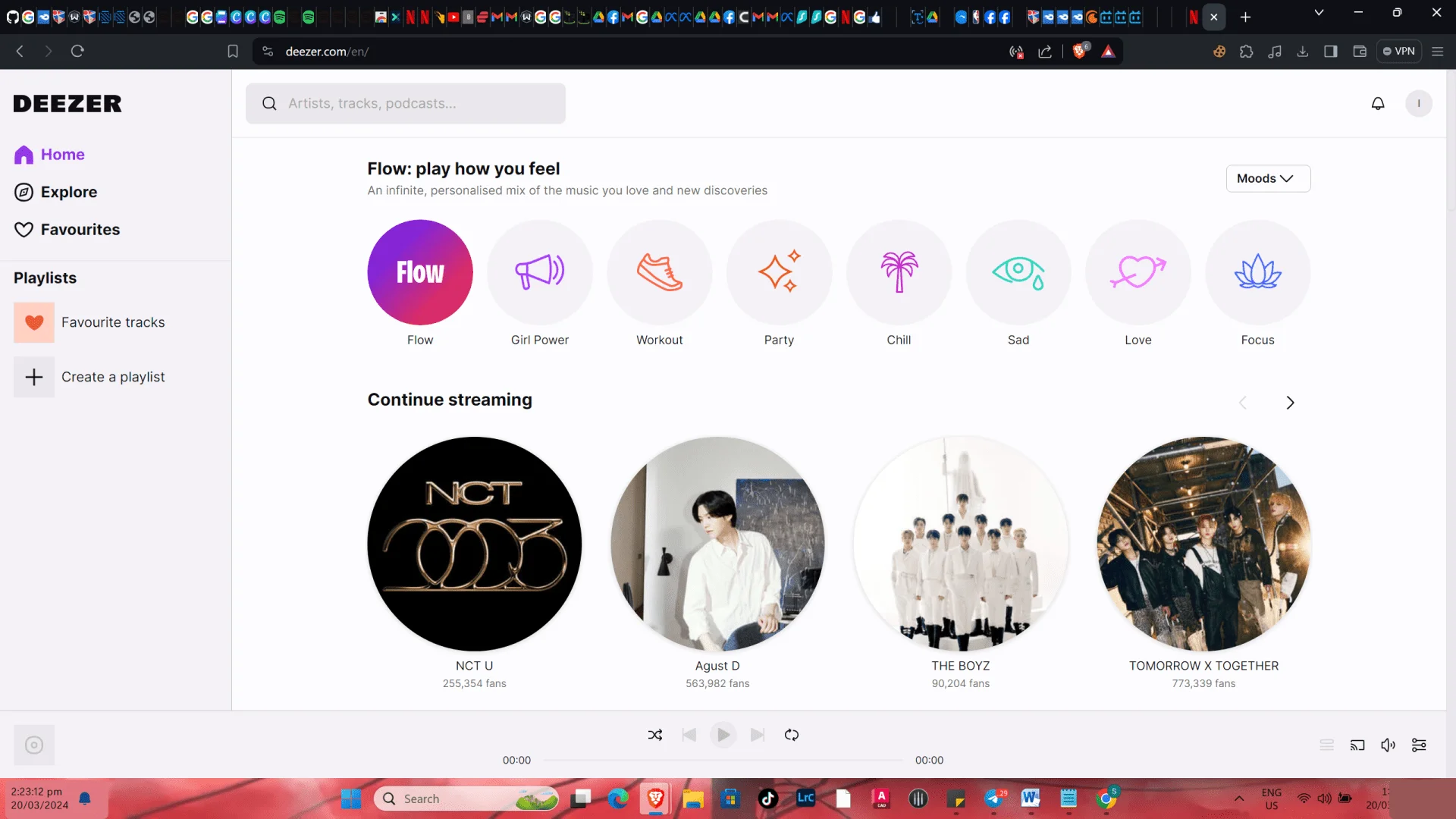Click the Agust D name link
Viewport: 1456px width, 819px height.
point(717,666)
